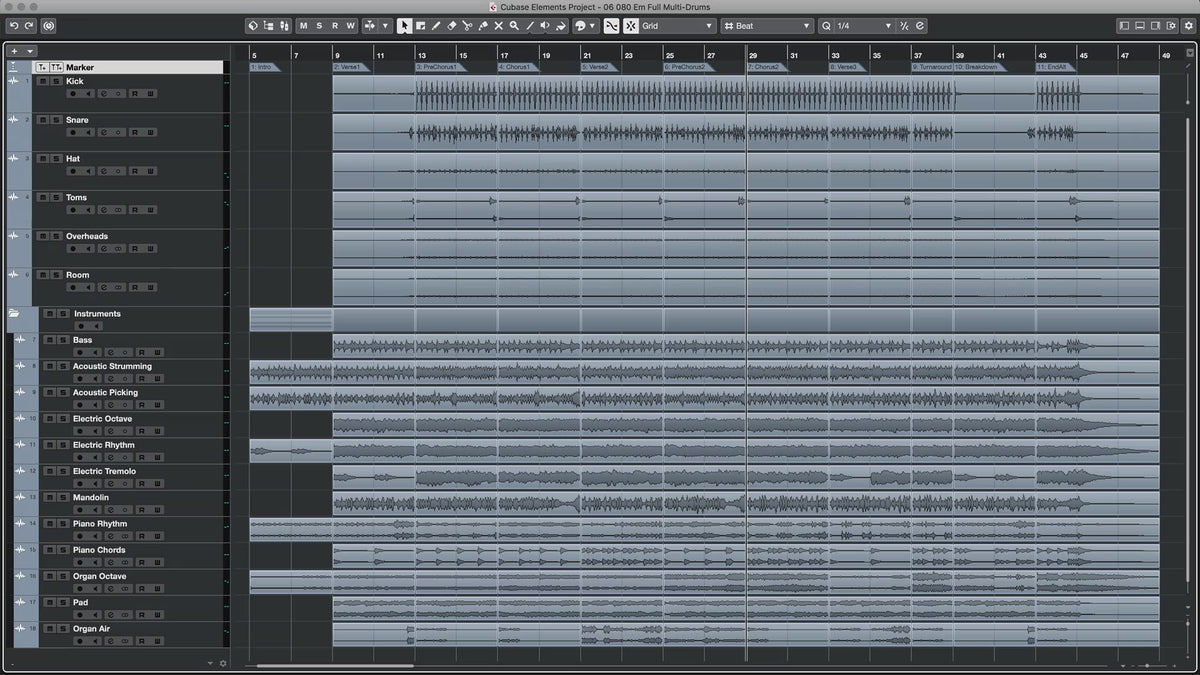
Task: Select the Range Selection tool
Action: point(420,26)
